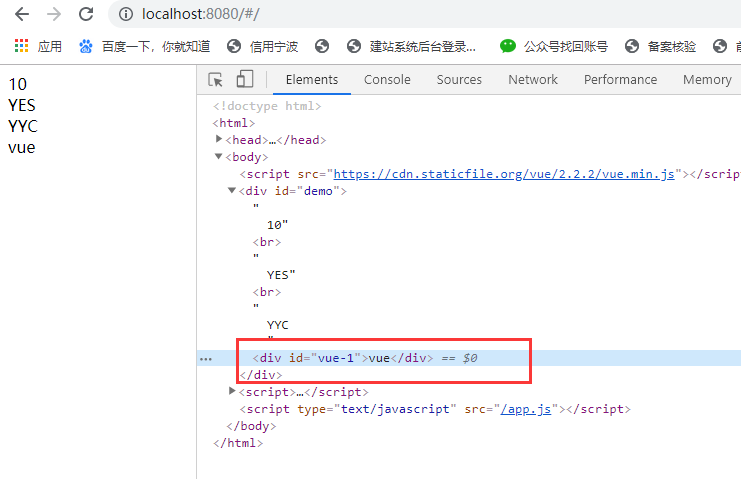Reload the page with the refresh icon

point(86,14)
